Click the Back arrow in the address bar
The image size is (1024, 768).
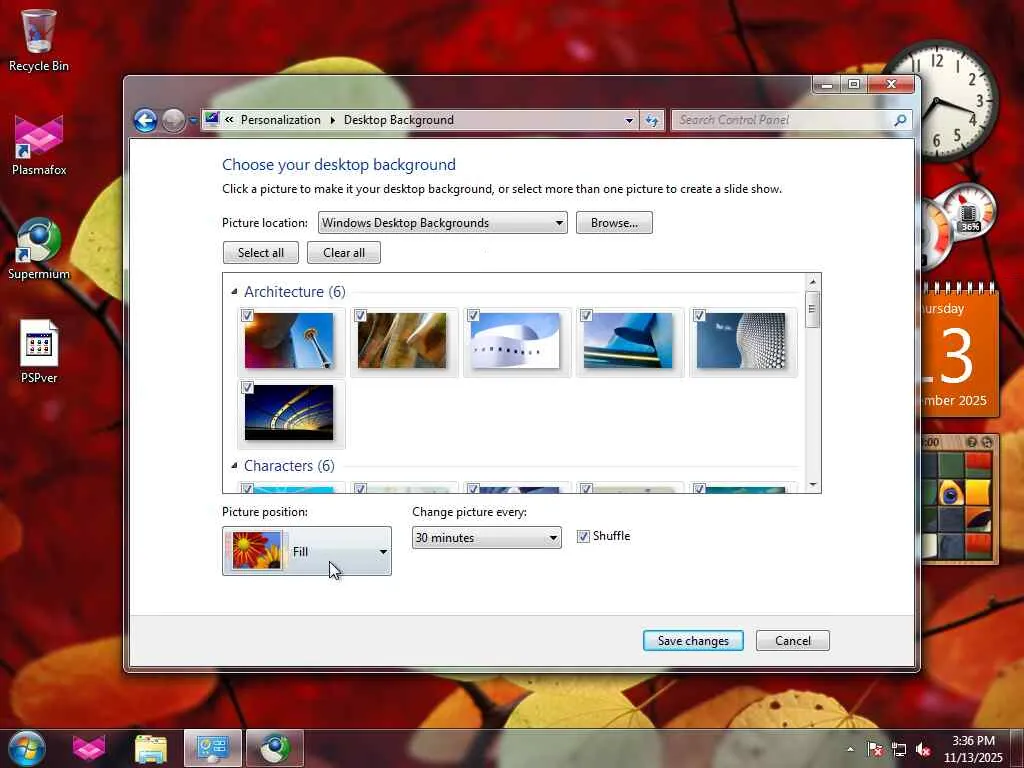tap(145, 120)
